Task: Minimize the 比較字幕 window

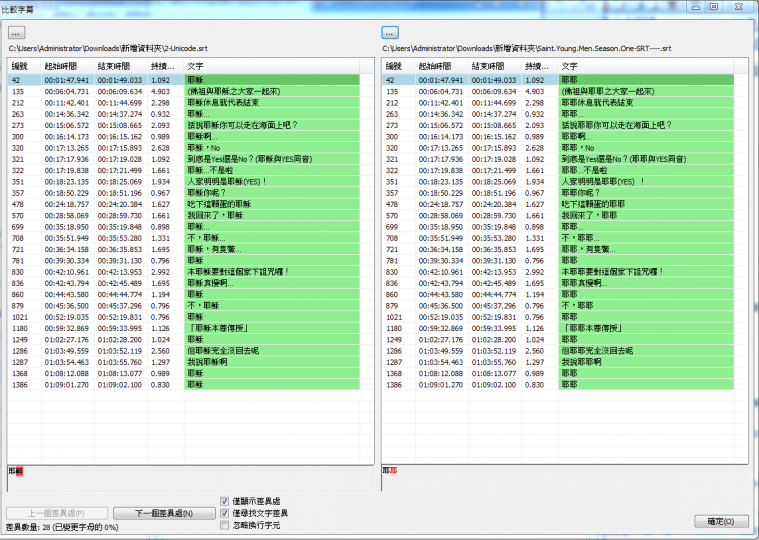Action: coord(696,7)
